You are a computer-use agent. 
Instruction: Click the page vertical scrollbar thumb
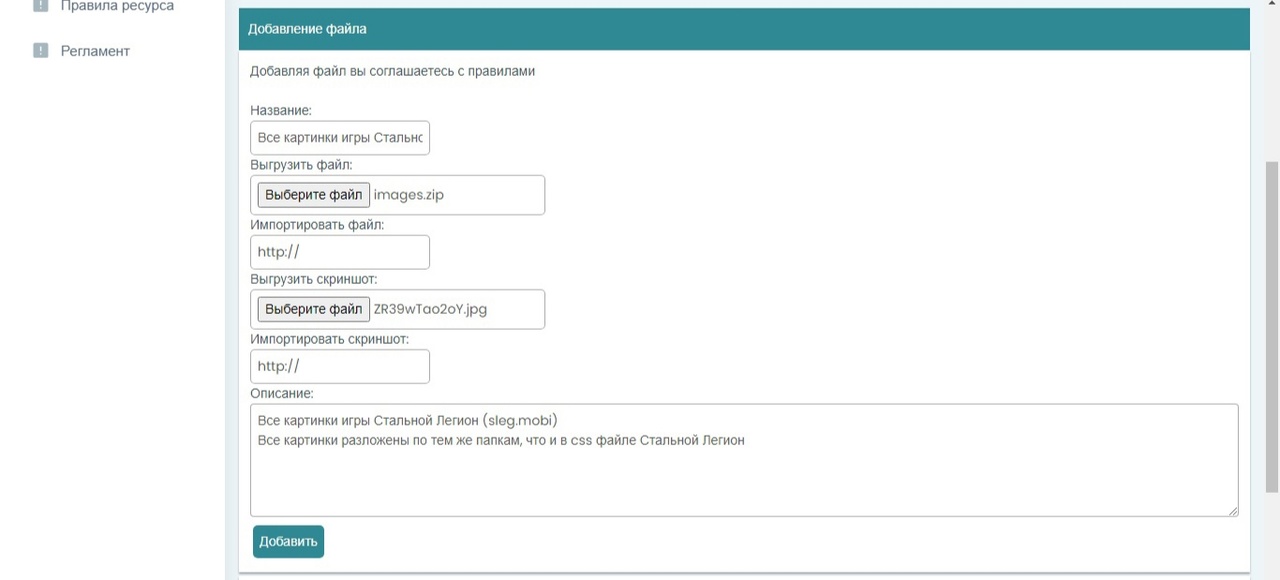point(1272,325)
